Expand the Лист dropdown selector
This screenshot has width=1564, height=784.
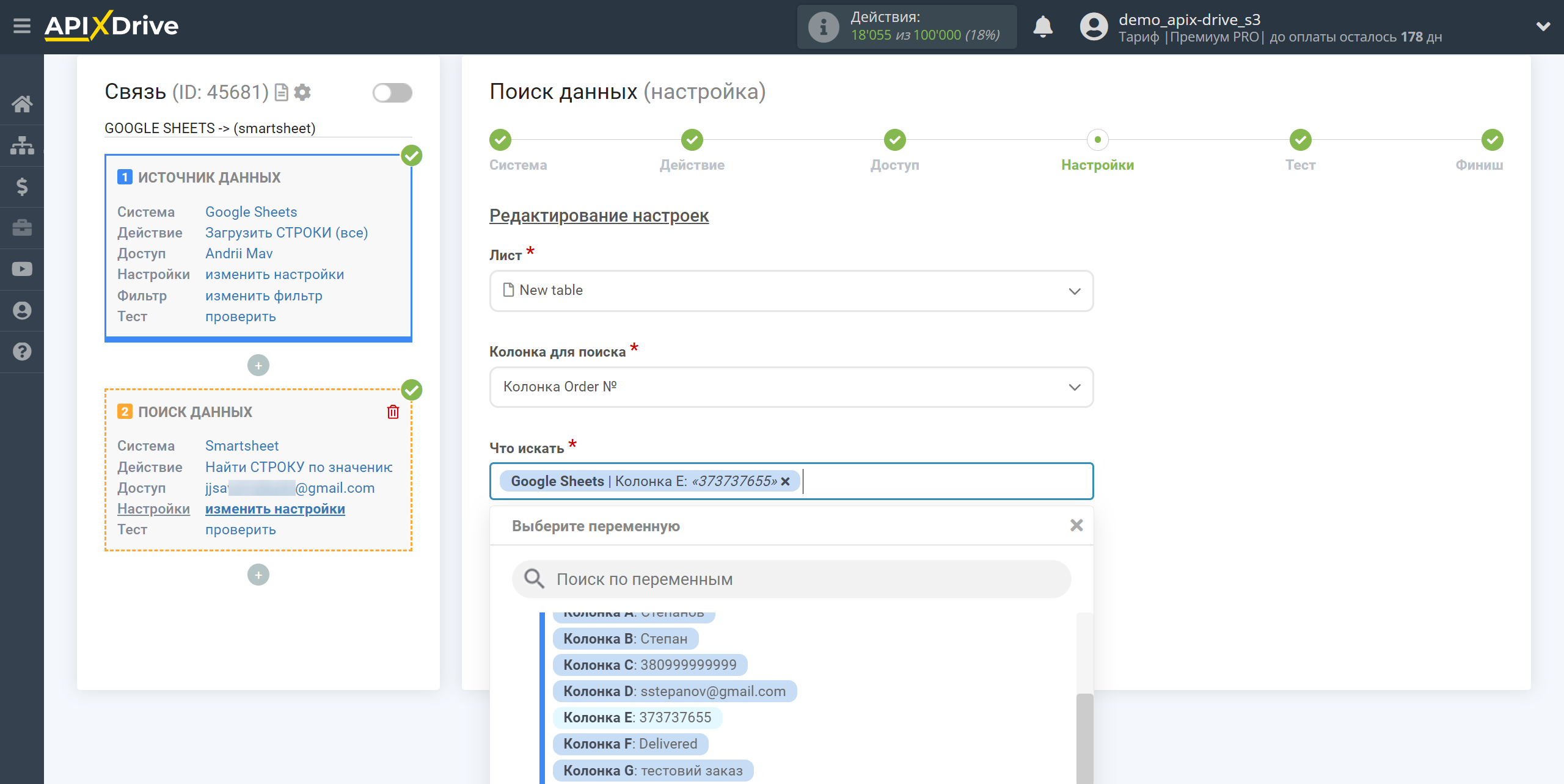click(x=790, y=290)
